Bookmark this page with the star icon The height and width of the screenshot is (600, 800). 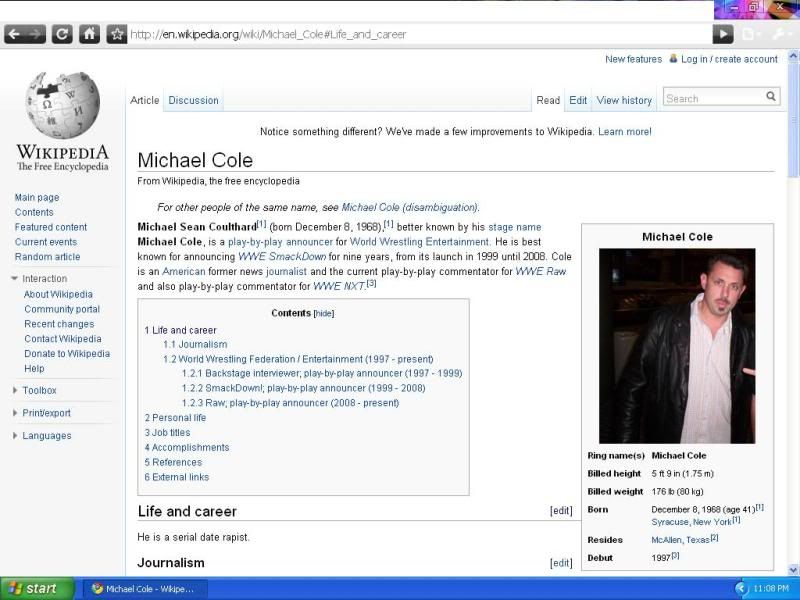[x=117, y=34]
